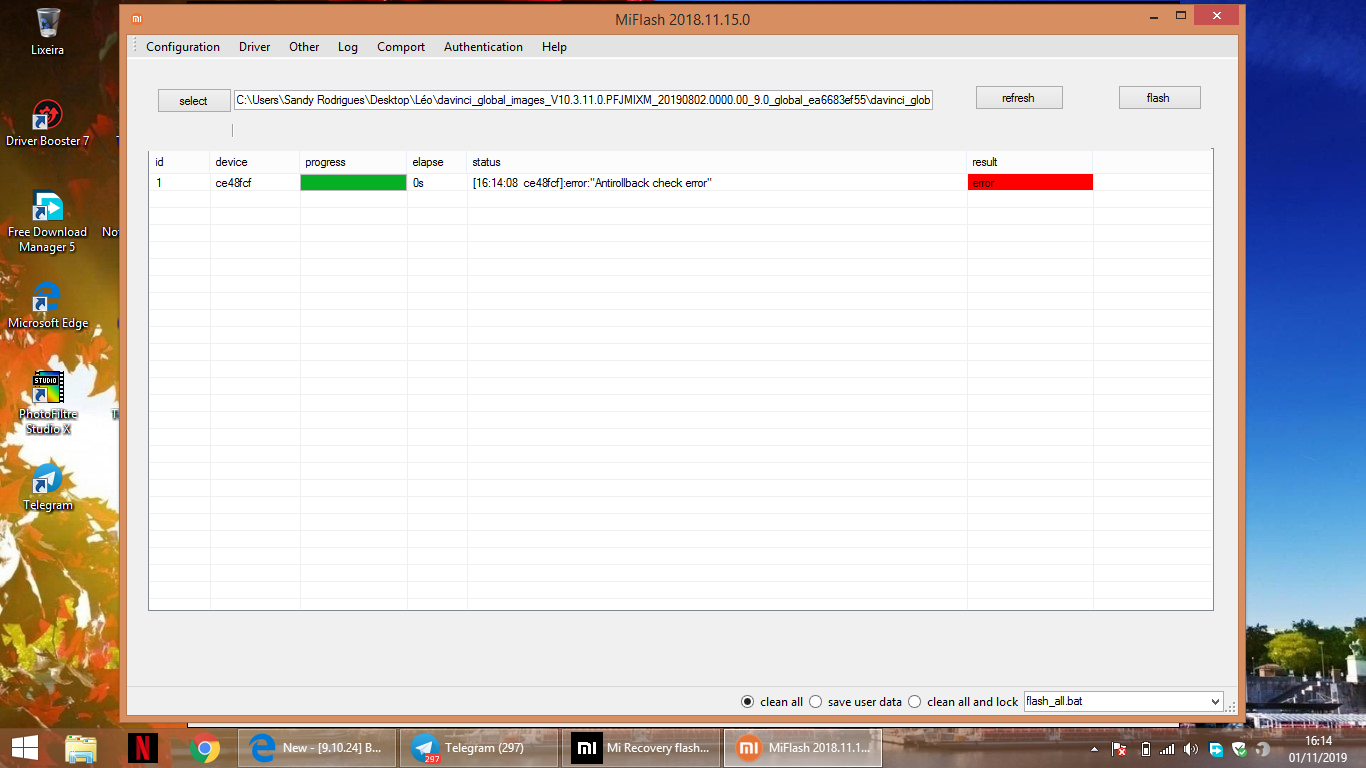This screenshot has width=1366, height=768.
Task: Open Netflix from the taskbar
Action: click(143, 748)
